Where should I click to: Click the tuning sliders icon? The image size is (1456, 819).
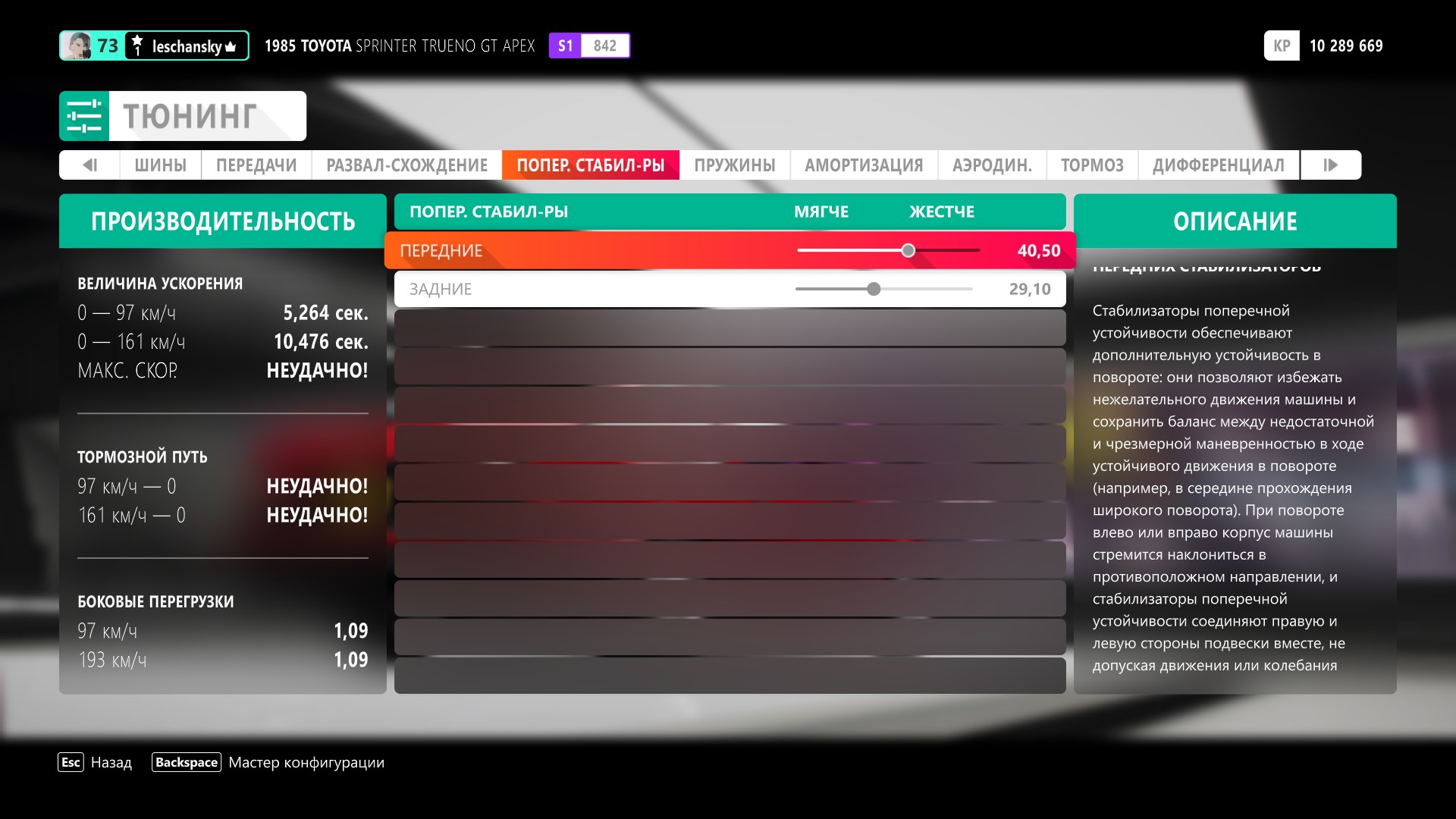click(x=84, y=116)
